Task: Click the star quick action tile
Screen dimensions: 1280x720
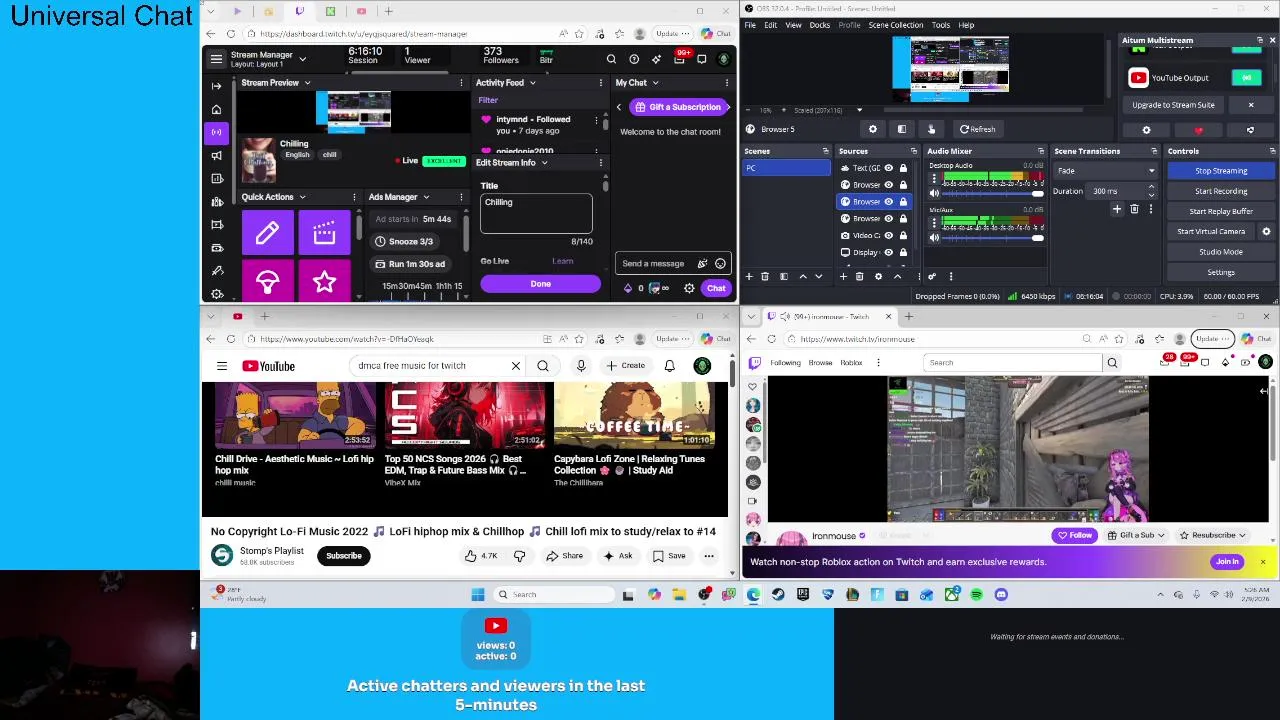Action: 324,282
